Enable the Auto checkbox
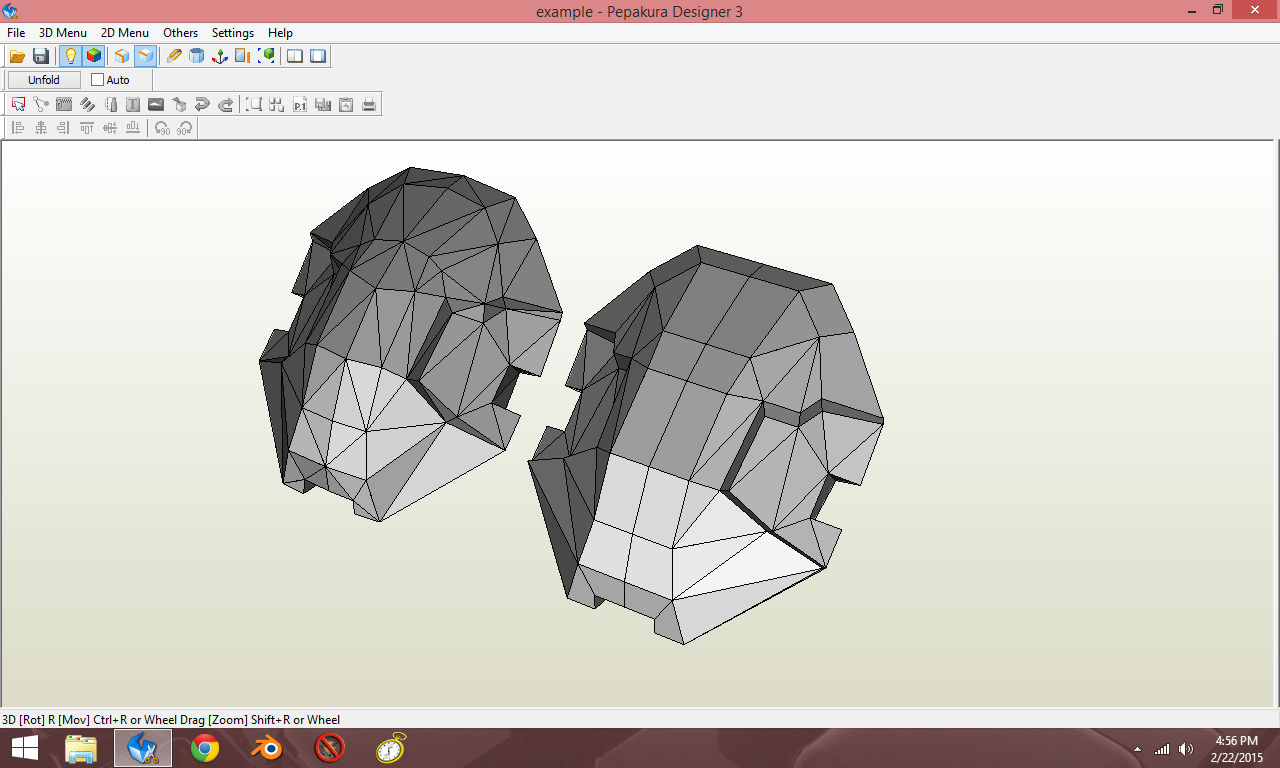1280x768 pixels. point(97,80)
